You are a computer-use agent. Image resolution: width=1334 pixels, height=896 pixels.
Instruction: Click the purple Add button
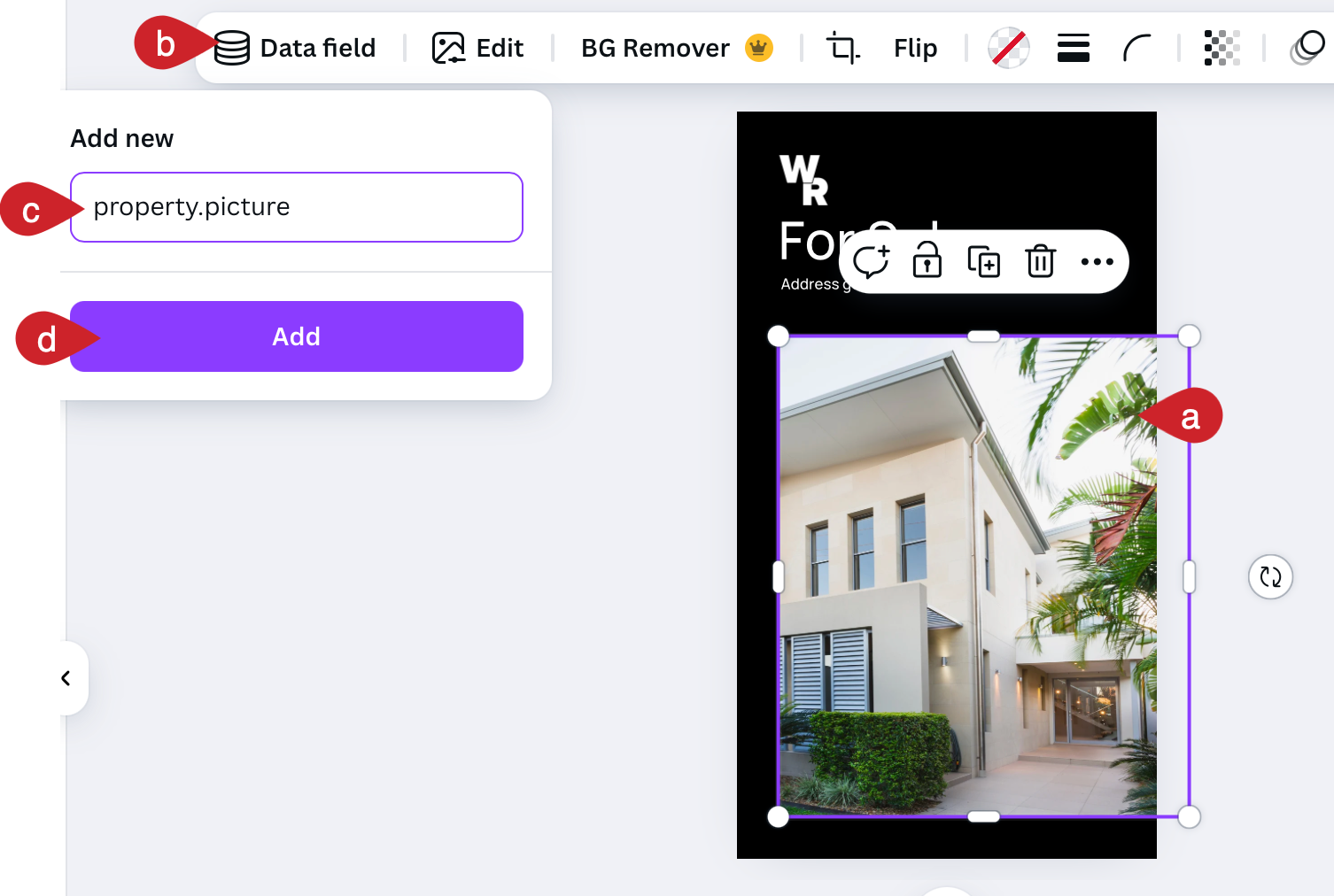point(297,336)
